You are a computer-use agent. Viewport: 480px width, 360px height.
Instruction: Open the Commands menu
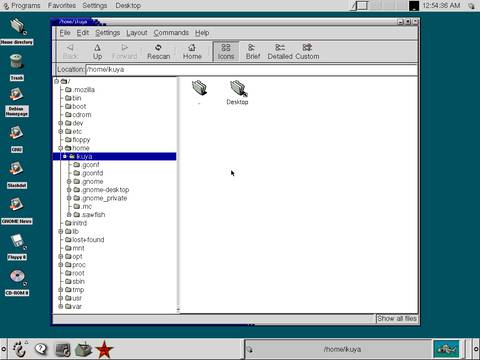pos(171,33)
